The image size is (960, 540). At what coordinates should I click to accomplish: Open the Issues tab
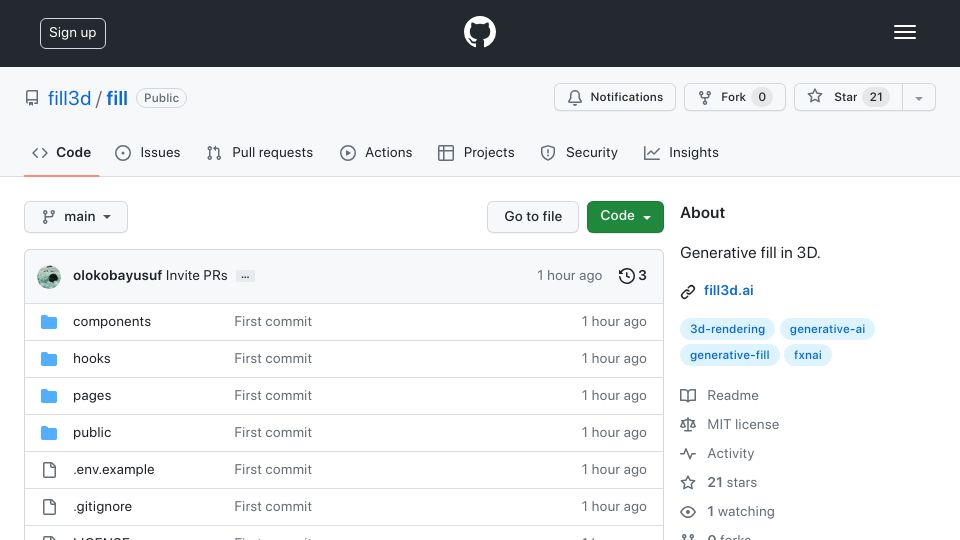[x=148, y=152]
